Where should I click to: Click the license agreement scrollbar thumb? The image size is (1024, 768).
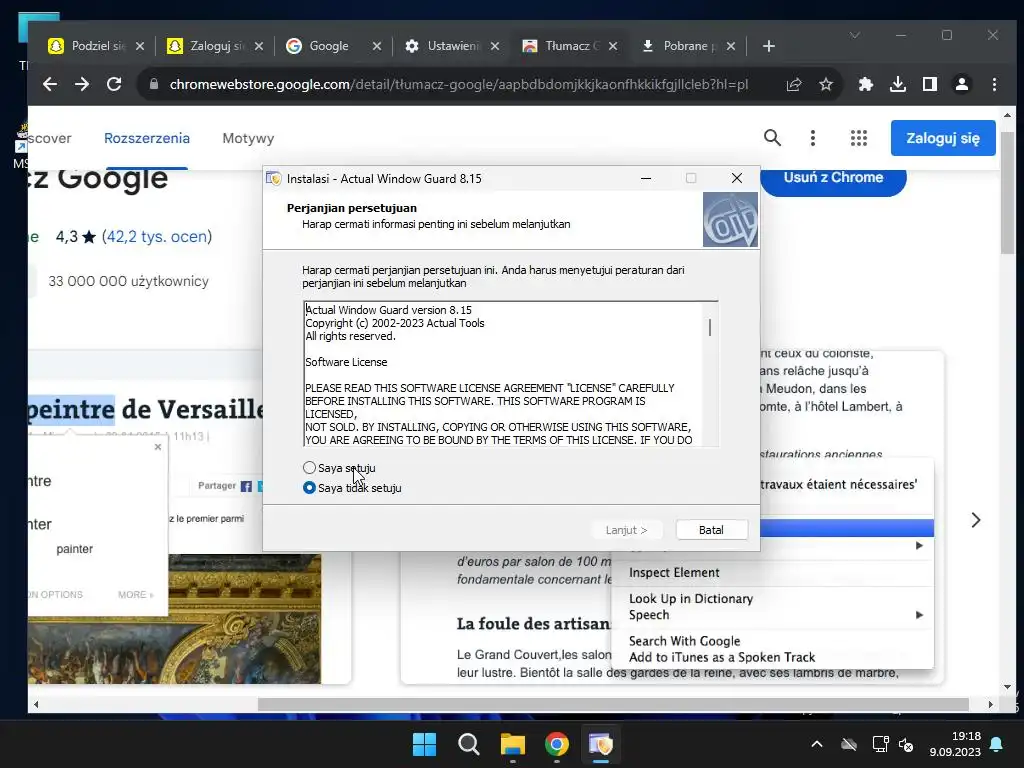click(x=710, y=327)
